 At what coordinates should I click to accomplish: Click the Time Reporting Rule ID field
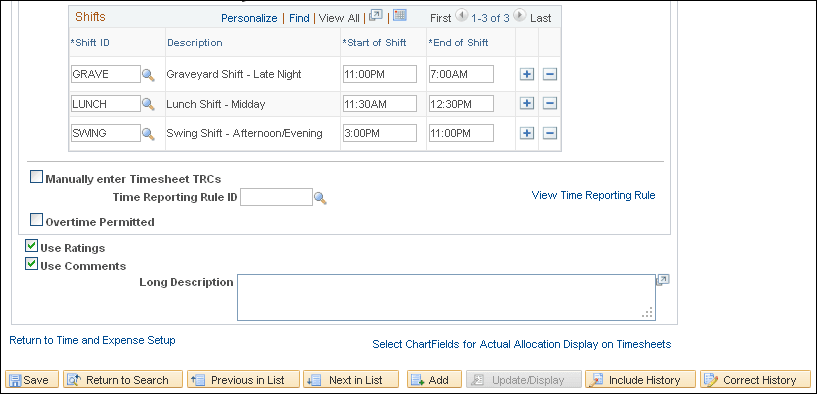coord(277,197)
